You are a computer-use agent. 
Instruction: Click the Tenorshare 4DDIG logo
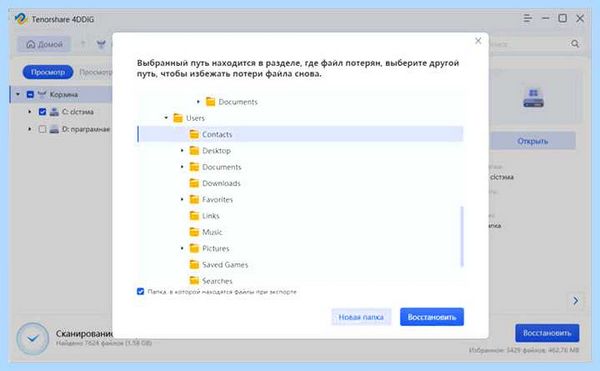(x=21, y=19)
